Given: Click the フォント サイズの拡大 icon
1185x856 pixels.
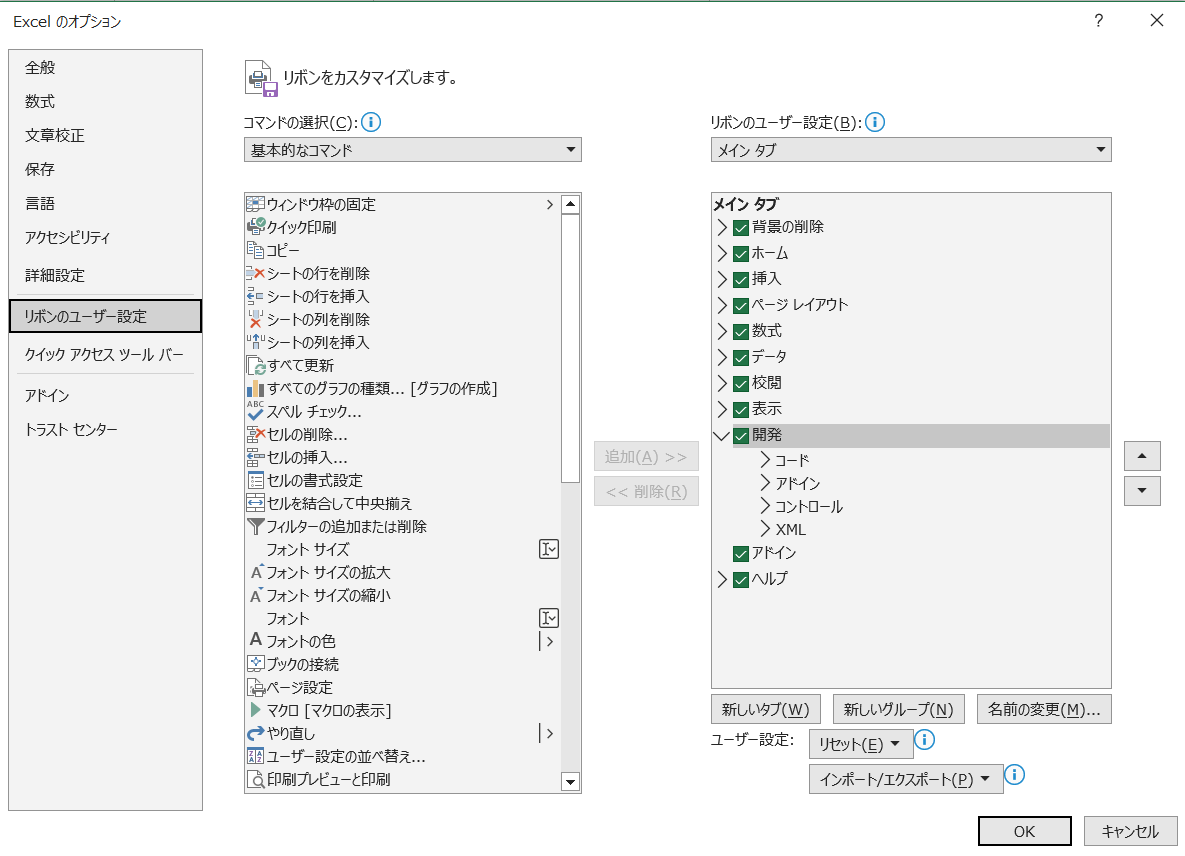Looking at the screenshot, I should click(256, 572).
